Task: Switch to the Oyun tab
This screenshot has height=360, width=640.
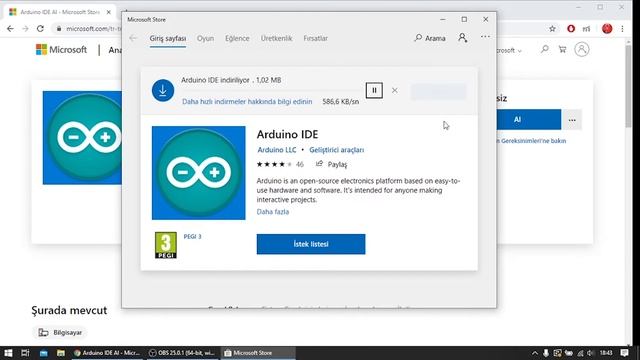Action: [x=205, y=38]
